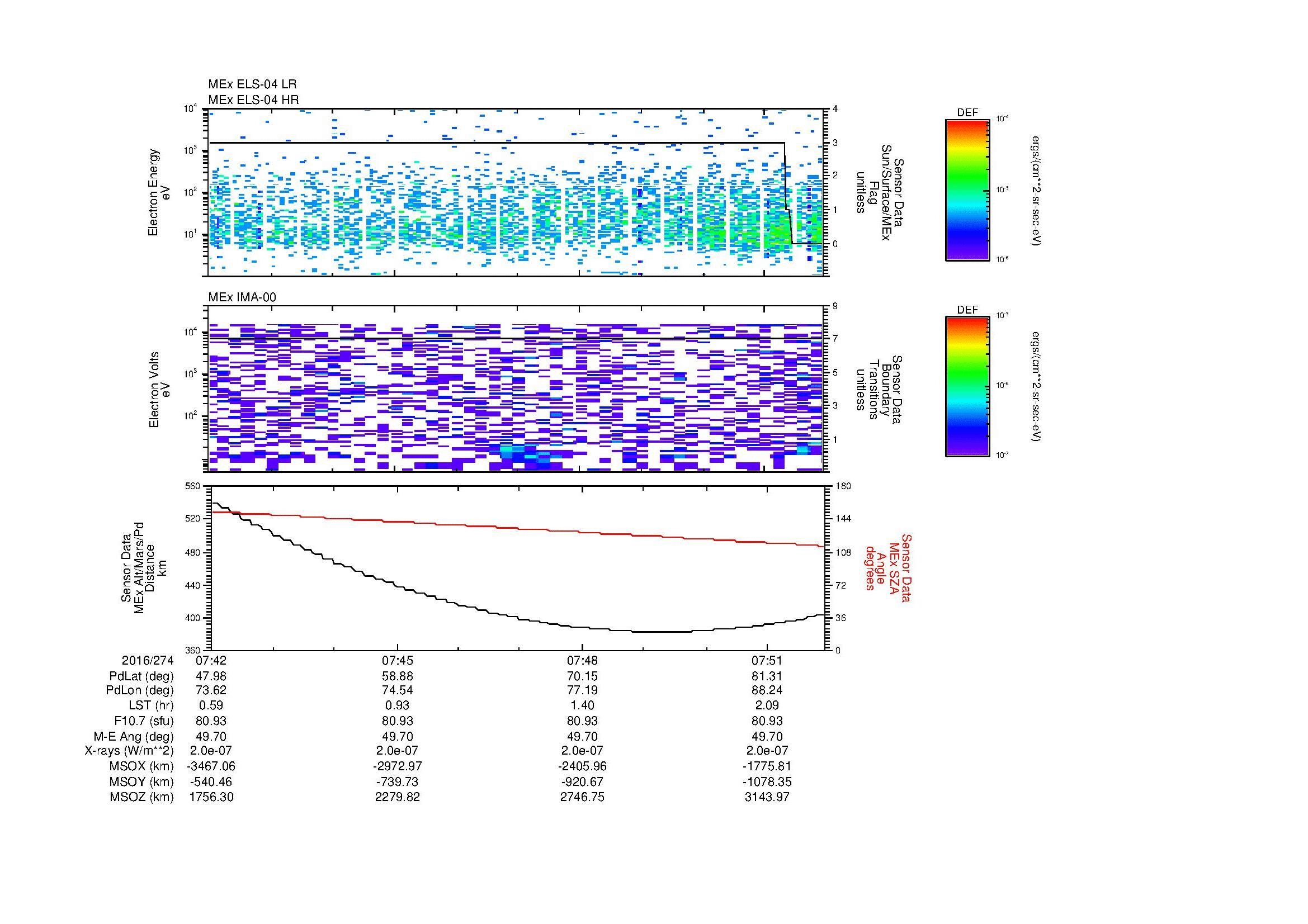Viewport: 1308px width, 924px height.
Task: Click the SZA axis tick '180'
Action: [x=843, y=486]
